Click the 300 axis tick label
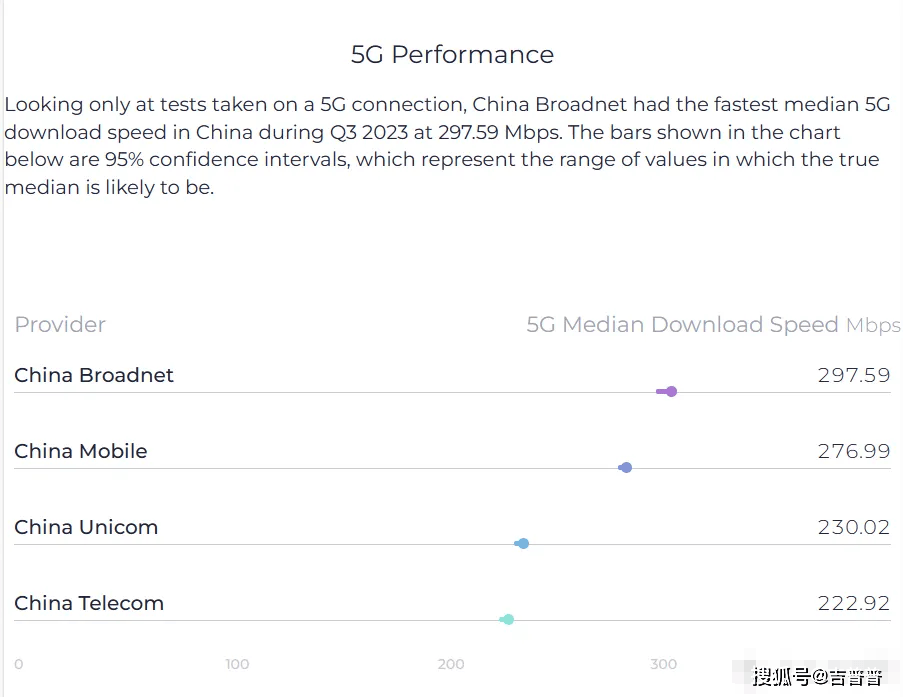The height and width of the screenshot is (697, 903). pyautogui.click(x=663, y=664)
